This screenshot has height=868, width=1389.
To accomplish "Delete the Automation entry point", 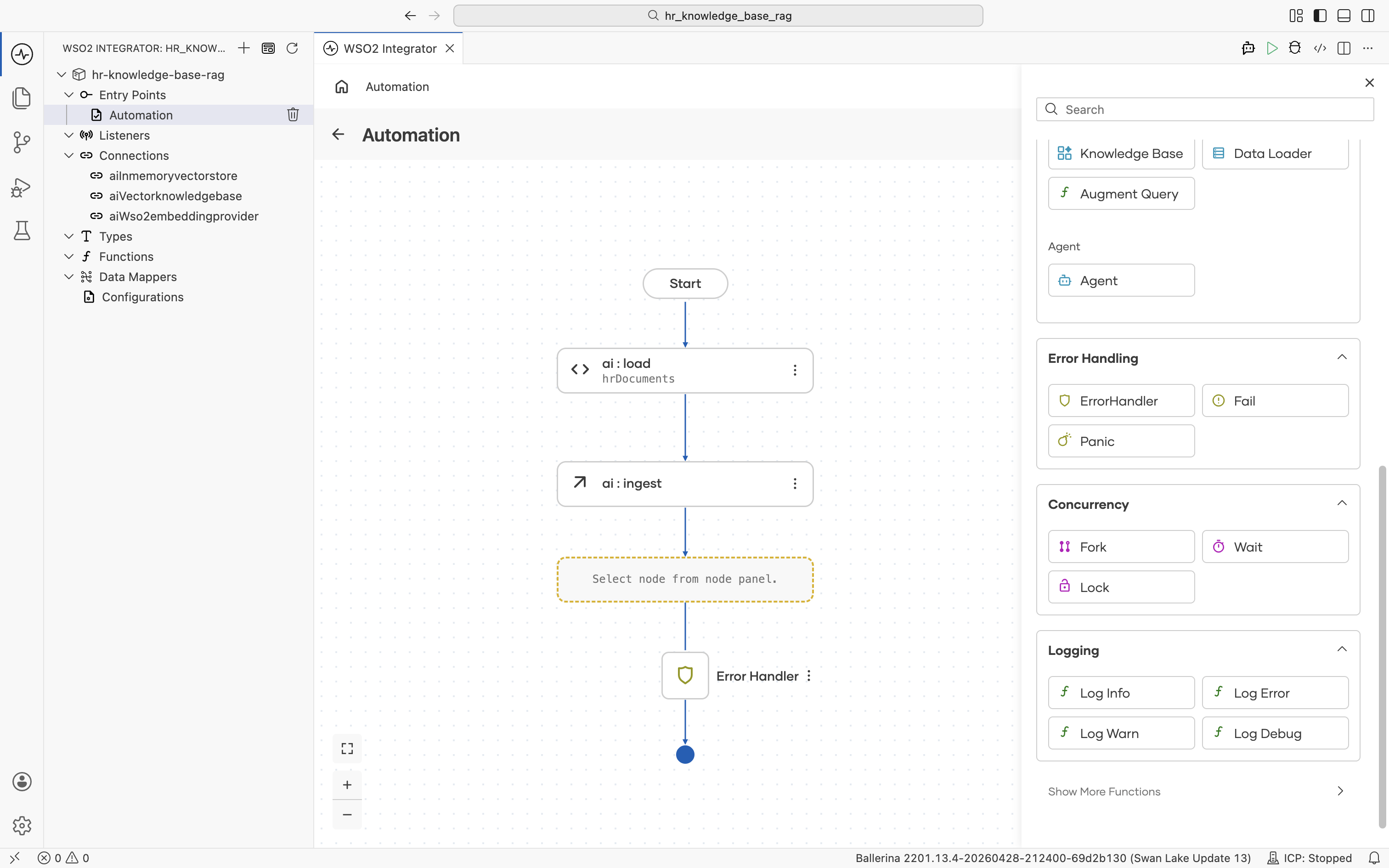I will [x=293, y=115].
